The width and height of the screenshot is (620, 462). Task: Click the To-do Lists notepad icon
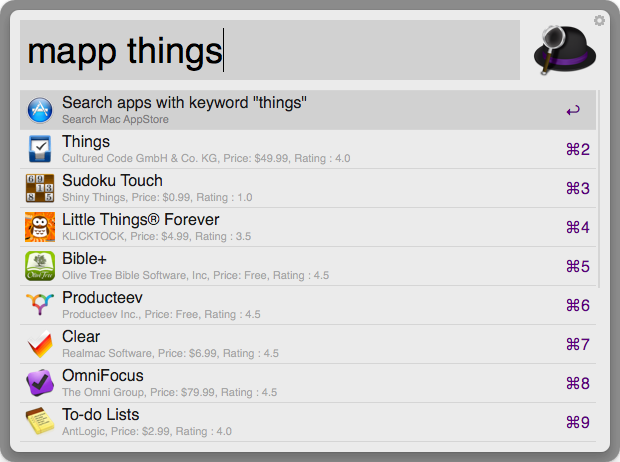pyautogui.click(x=40, y=421)
